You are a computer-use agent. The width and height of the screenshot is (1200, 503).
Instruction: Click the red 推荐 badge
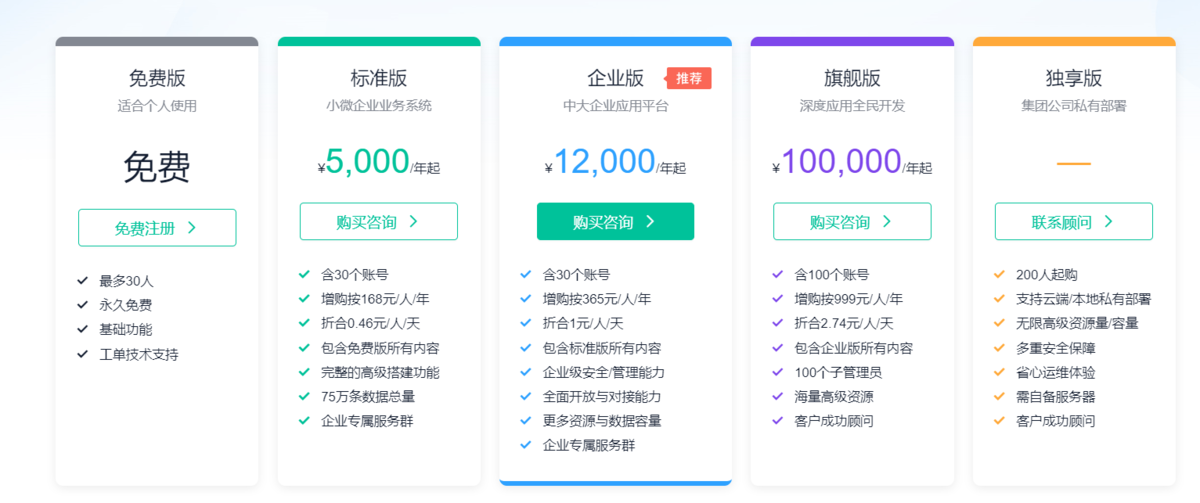click(689, 78)
